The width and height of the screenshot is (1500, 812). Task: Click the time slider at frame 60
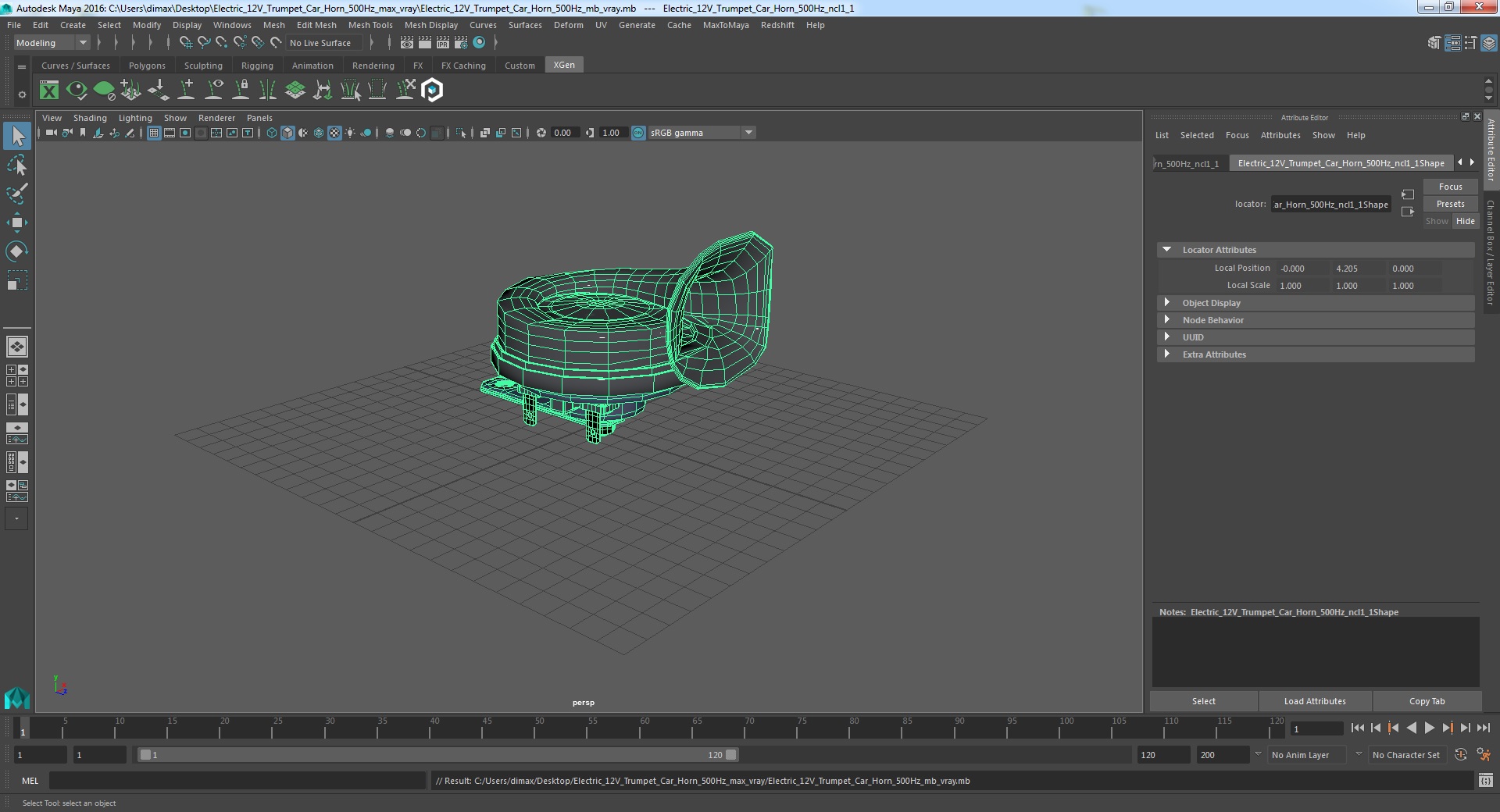[645, 728]
